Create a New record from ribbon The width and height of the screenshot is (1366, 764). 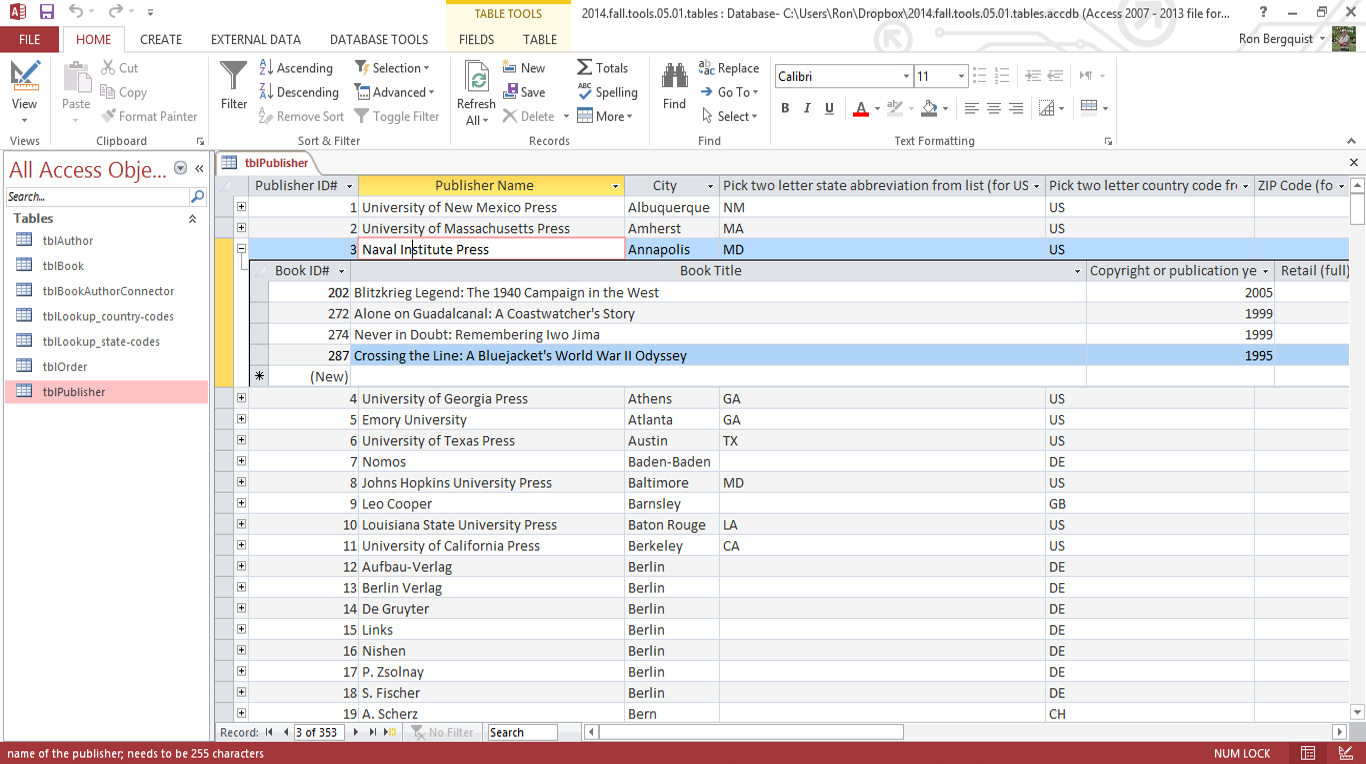(x=523, y=68)
